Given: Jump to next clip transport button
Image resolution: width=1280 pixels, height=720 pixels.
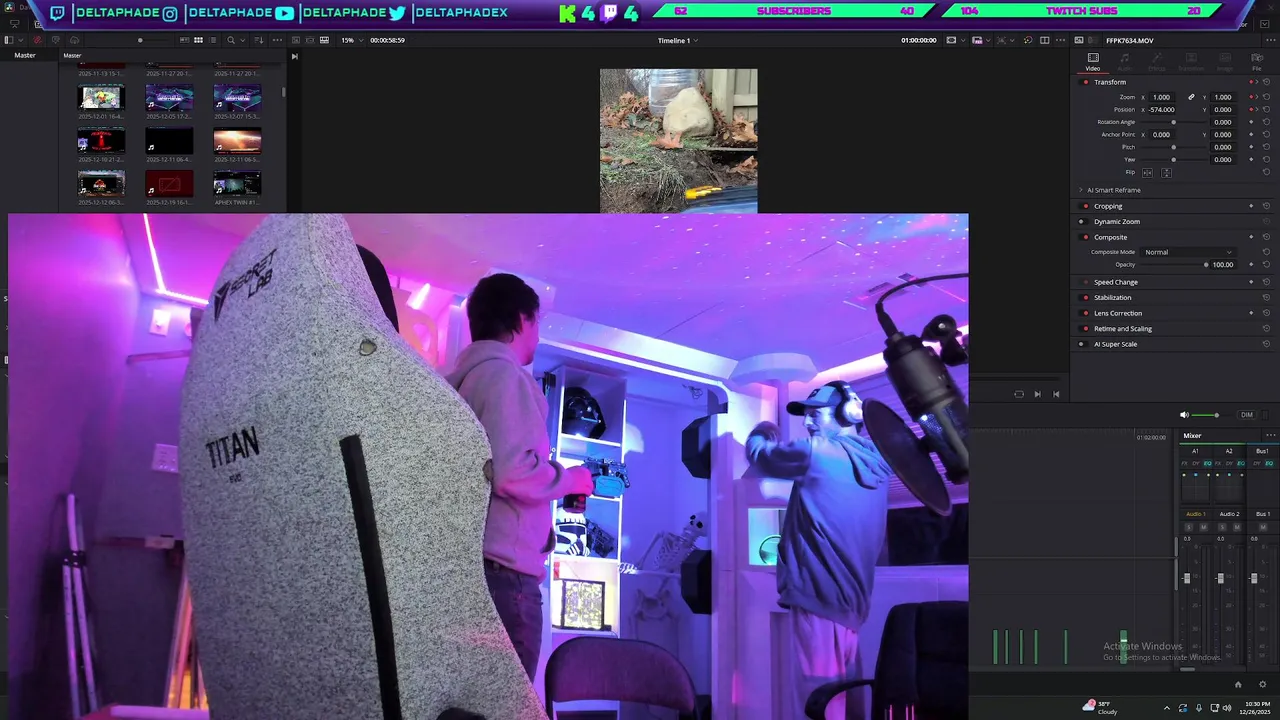Looking at the screenshot, I should coord(1038,394).
